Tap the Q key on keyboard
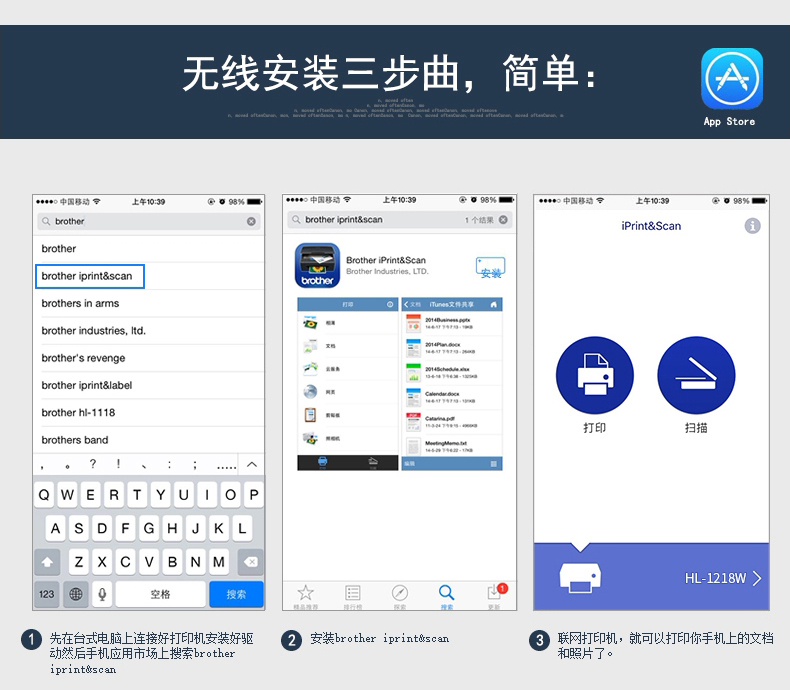The width and height of the screenshot is (790, 690). click(x=44, y=495)
